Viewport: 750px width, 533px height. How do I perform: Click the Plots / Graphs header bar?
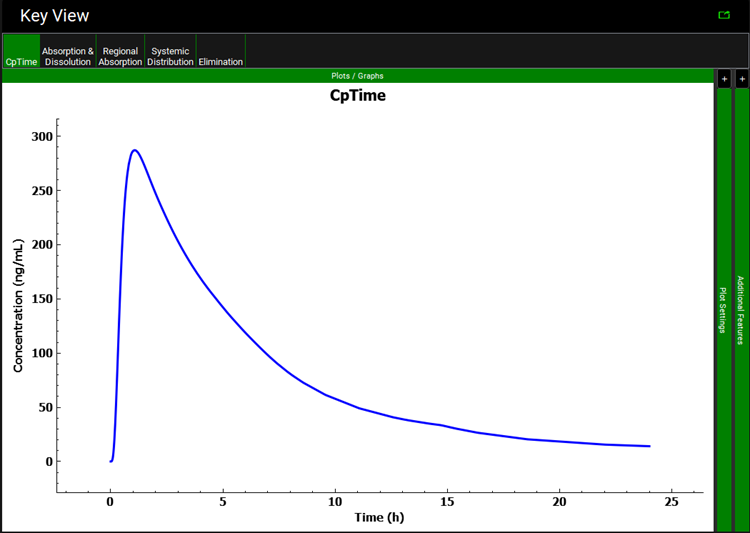[x=357, y=76]
